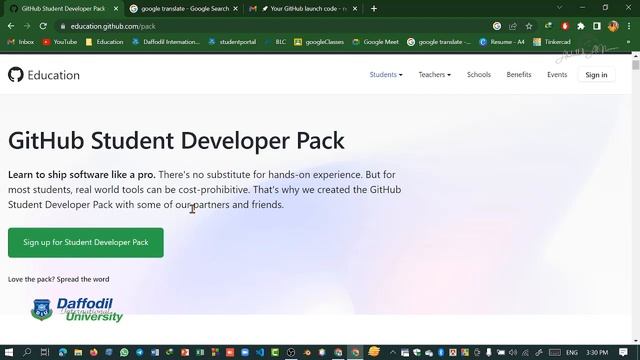Click the Google icon in the address bar
The image size is (640, 360).
pyautogui.click(x=497, y=26)
